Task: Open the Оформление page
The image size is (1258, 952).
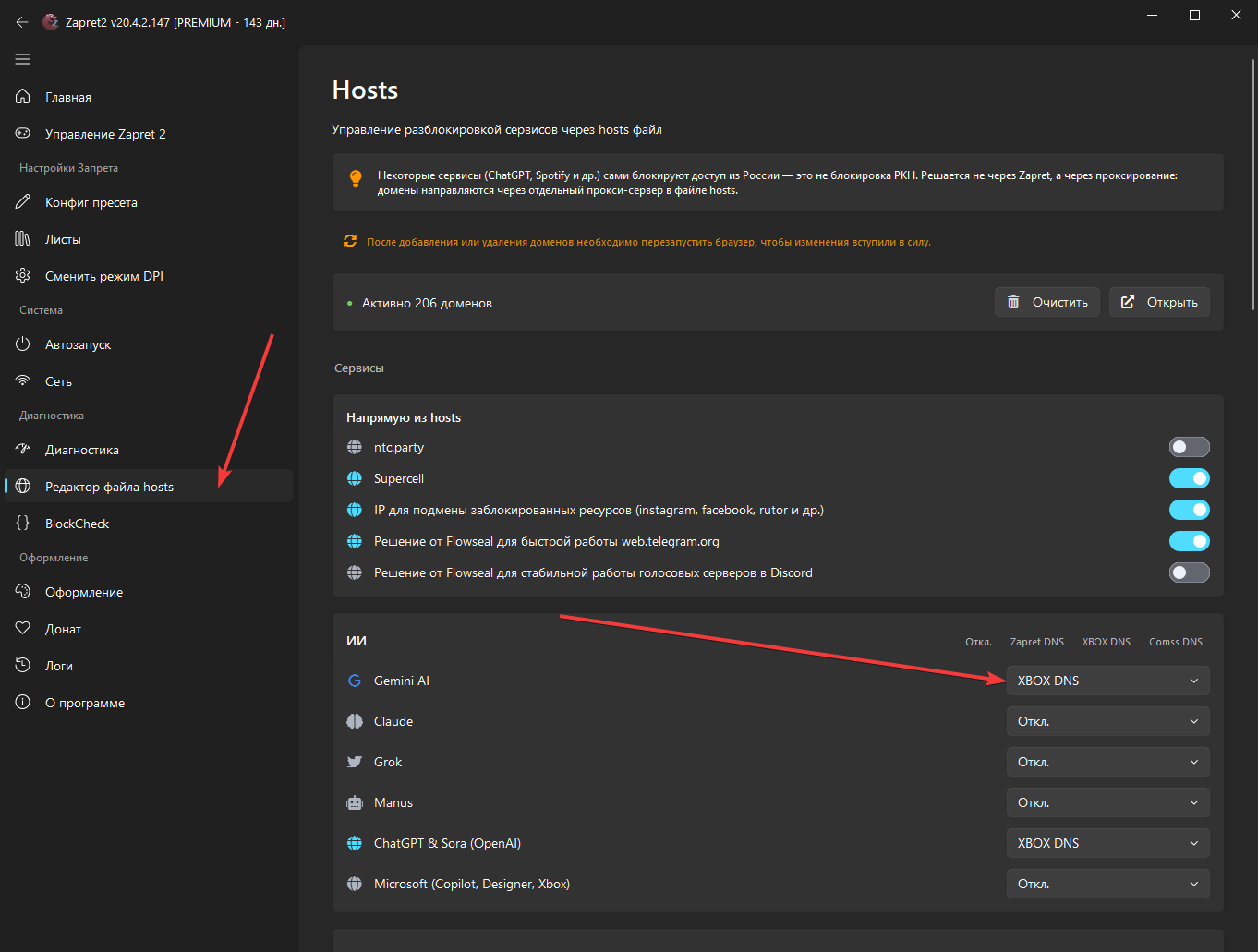Action: (149, 592)
